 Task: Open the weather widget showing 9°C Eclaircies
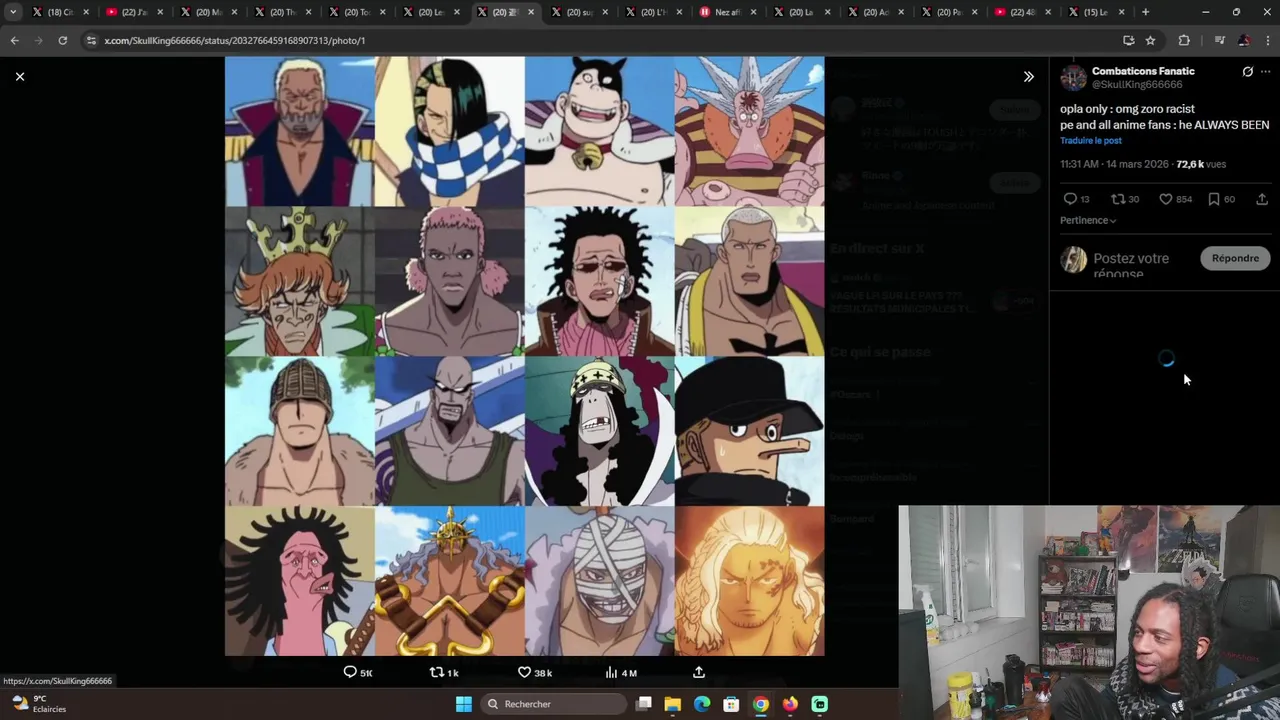[x=38, y=704]
